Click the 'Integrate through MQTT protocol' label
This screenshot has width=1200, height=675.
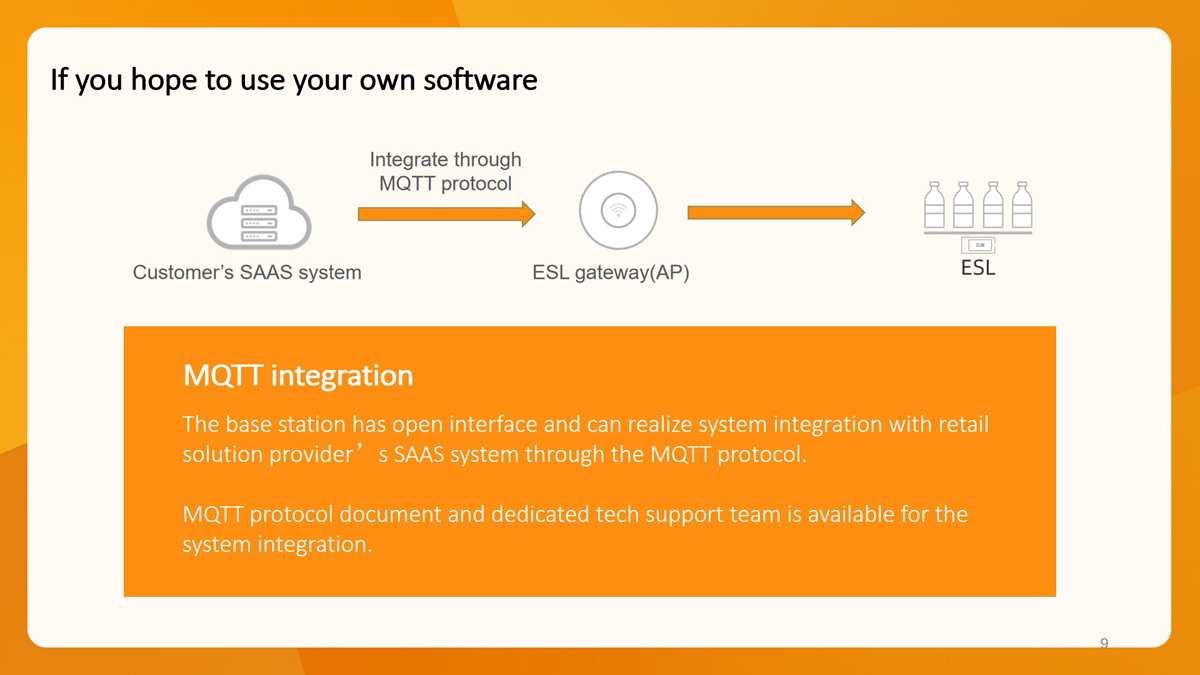[445, 171]
